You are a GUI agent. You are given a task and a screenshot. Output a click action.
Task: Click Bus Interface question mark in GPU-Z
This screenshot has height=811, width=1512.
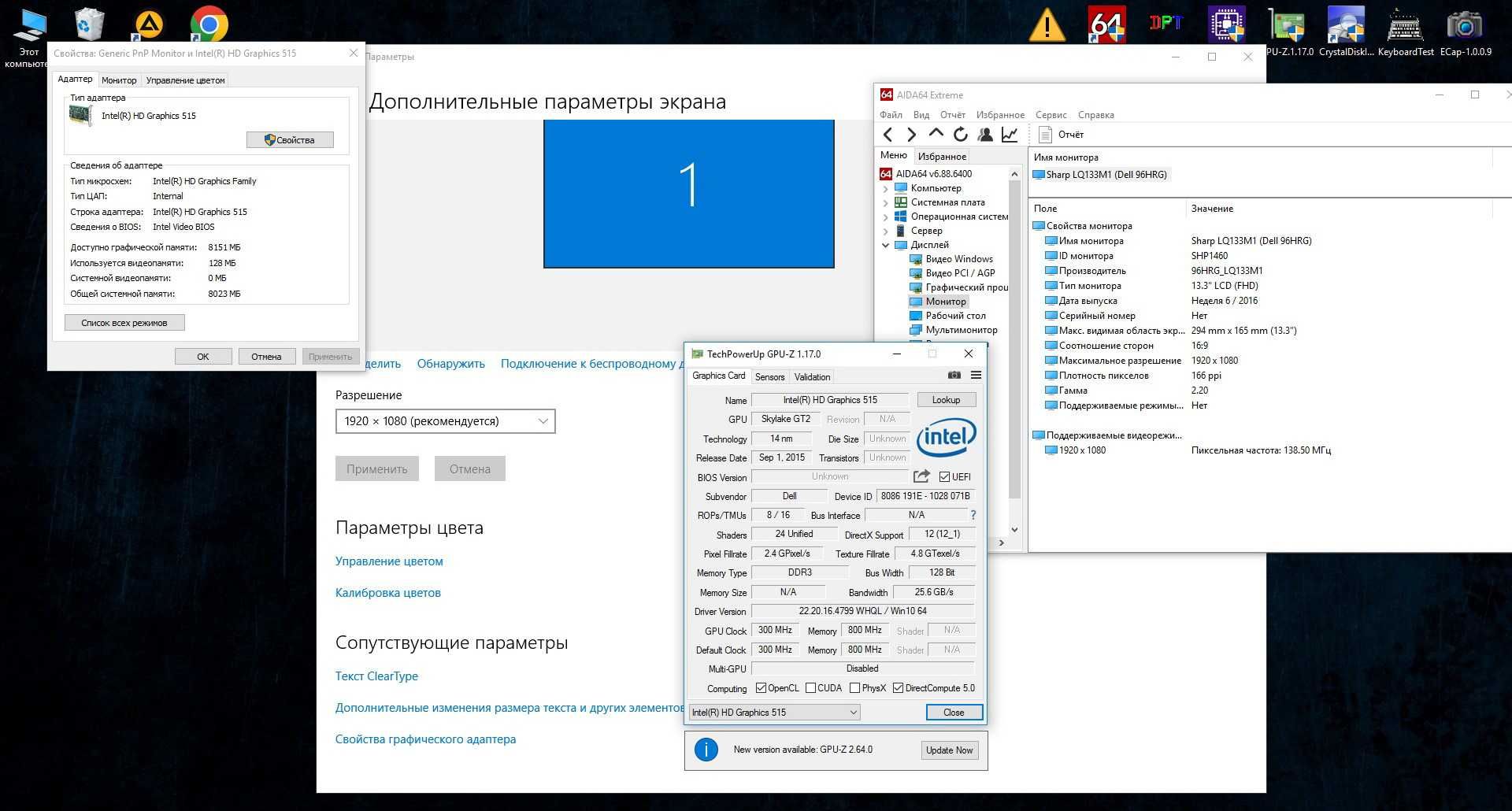click(973, 515)
